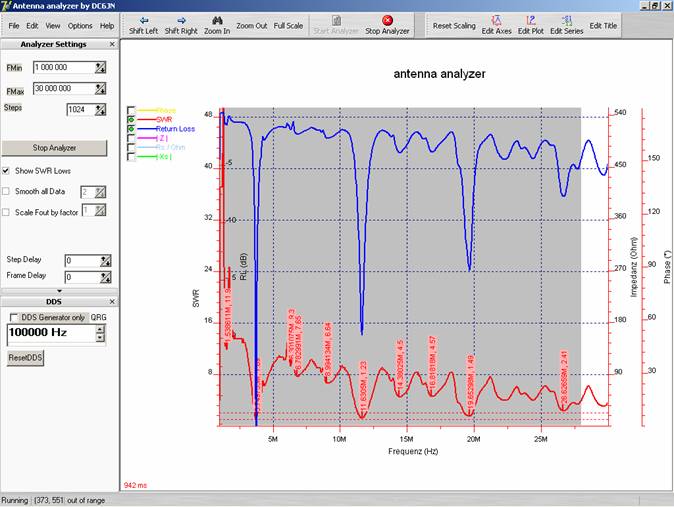Open the Edit Plot tool
Viewport: 674px width, 507px height.
click(531, 19)
